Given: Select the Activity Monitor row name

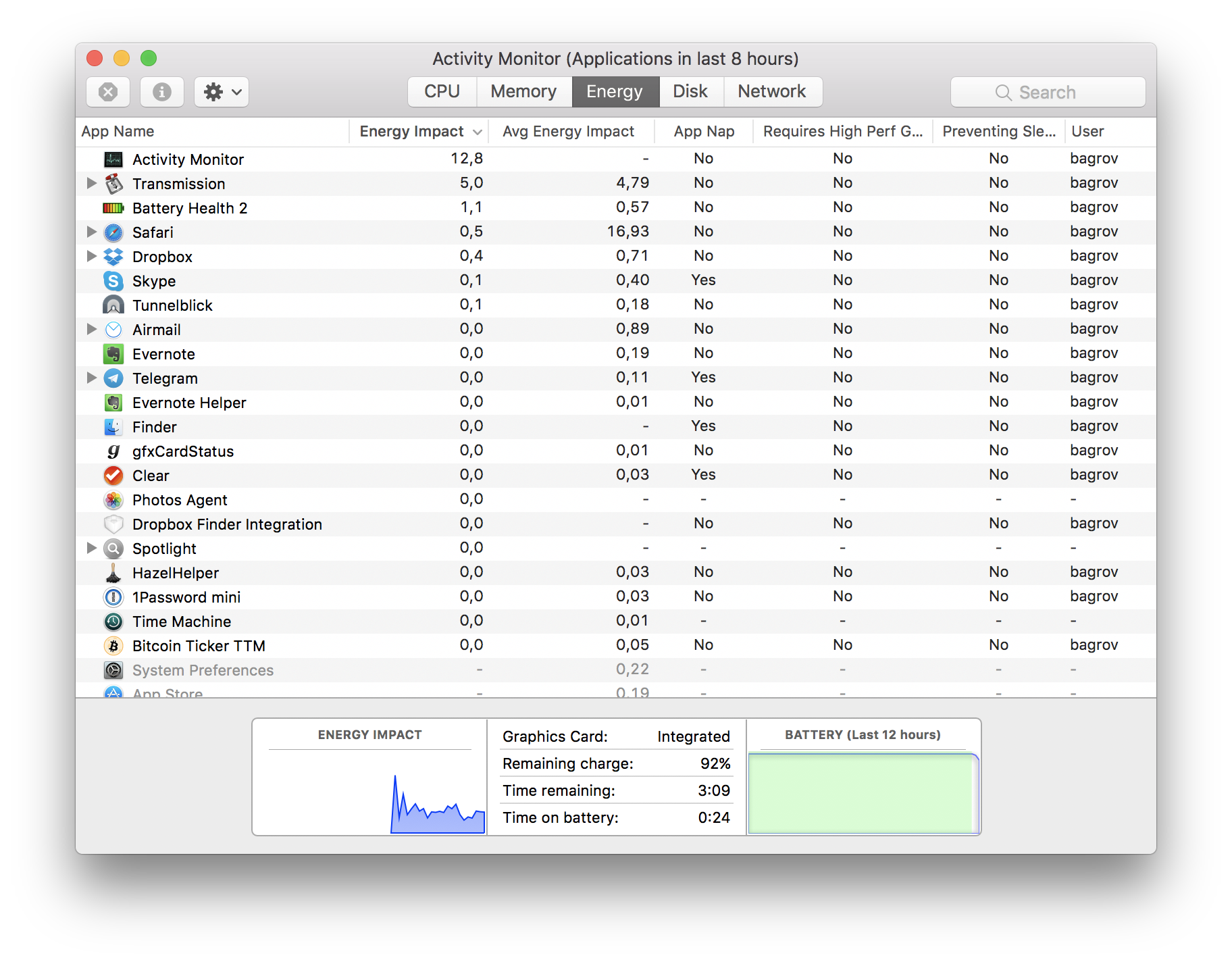Looking at the screenshot, I should [188, 159].
